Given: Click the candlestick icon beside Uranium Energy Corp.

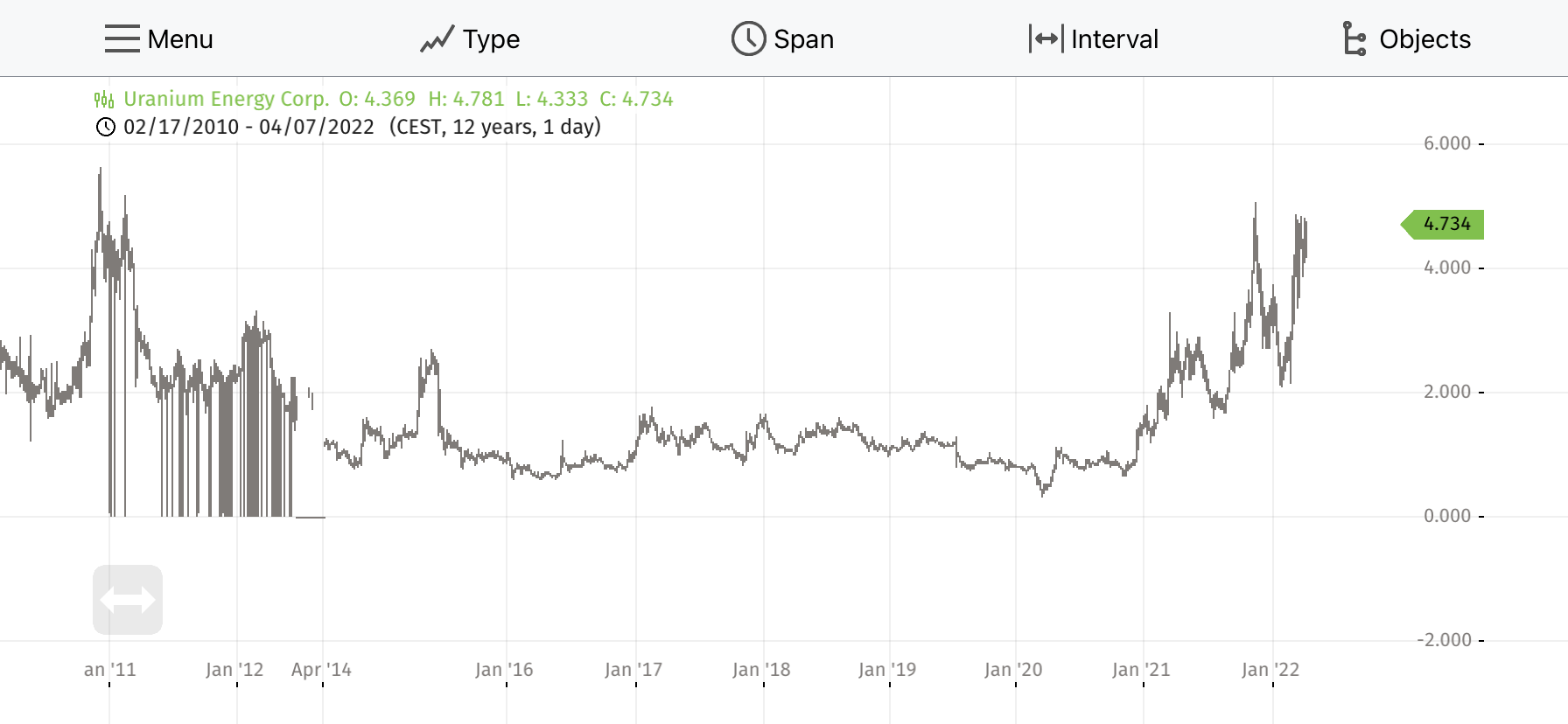Looking at the screenshot, I should pyautogui.click(x=104, y=100).
